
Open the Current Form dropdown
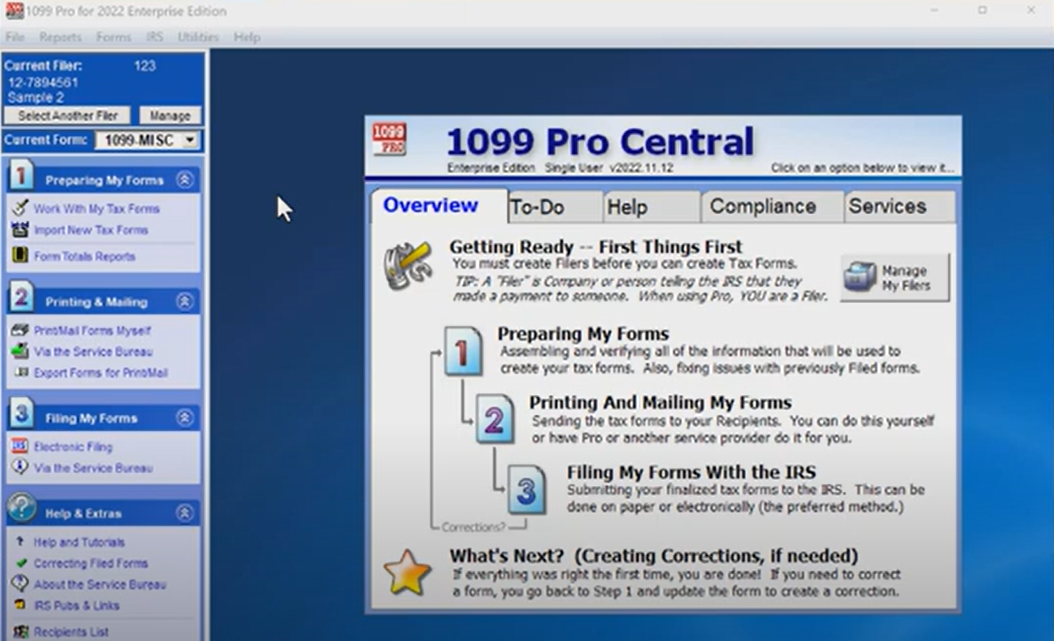point(190,139)
